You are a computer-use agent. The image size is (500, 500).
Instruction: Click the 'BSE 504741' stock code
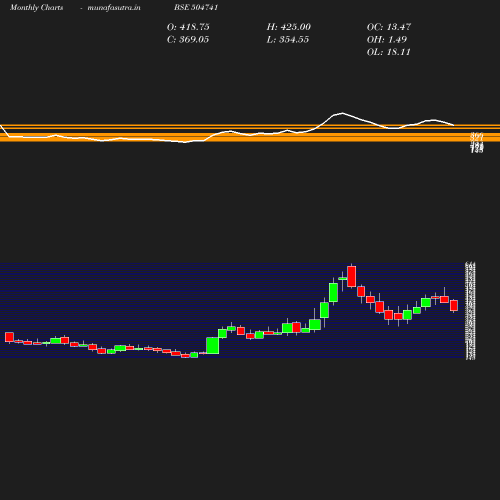pyautogui.click(x=196, y=7)
